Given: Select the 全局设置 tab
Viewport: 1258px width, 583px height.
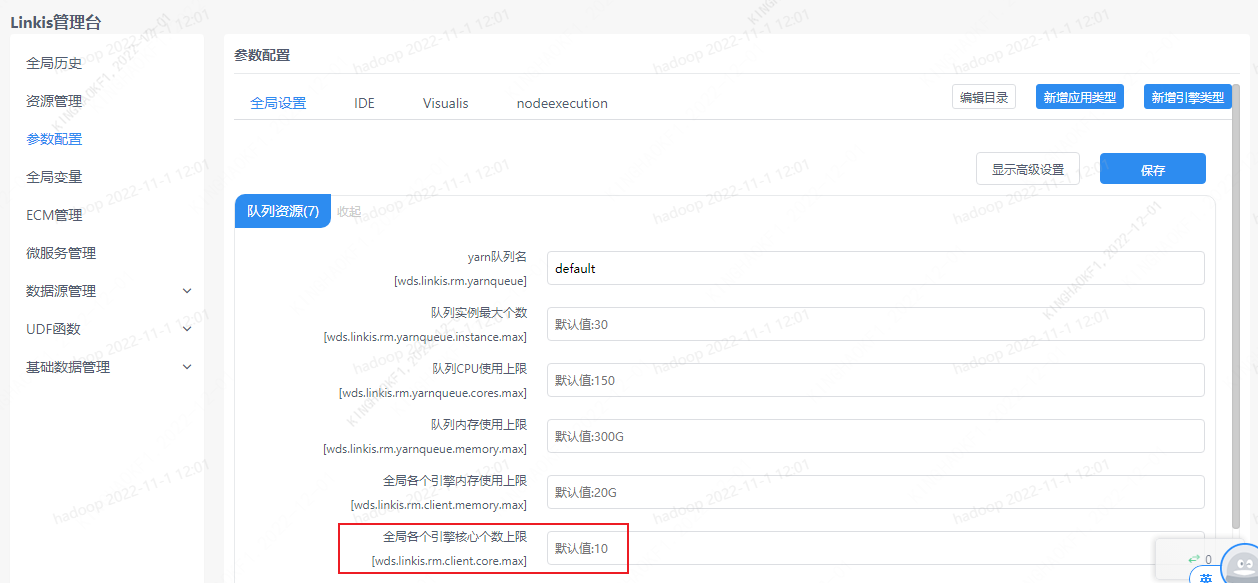Looking at the screenshot, I should point(278,103).
